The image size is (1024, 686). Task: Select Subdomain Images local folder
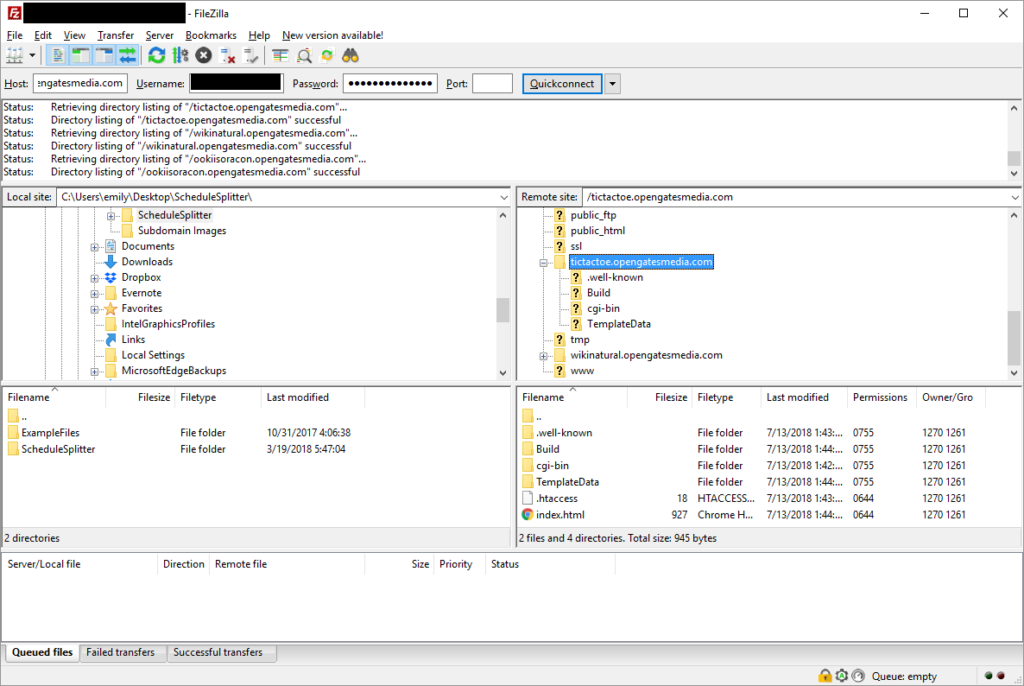(x=182, y=231)
